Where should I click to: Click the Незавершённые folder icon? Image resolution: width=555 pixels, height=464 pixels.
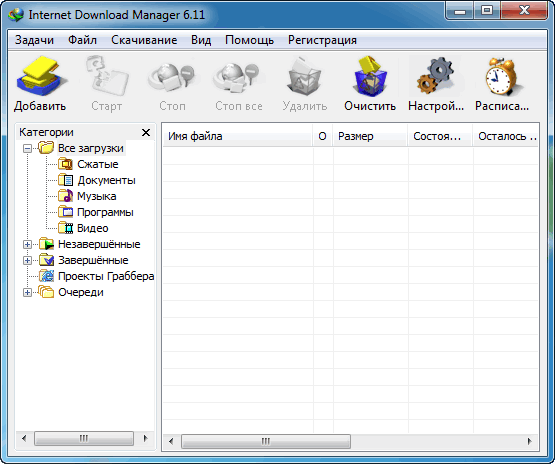coord(46,244)
